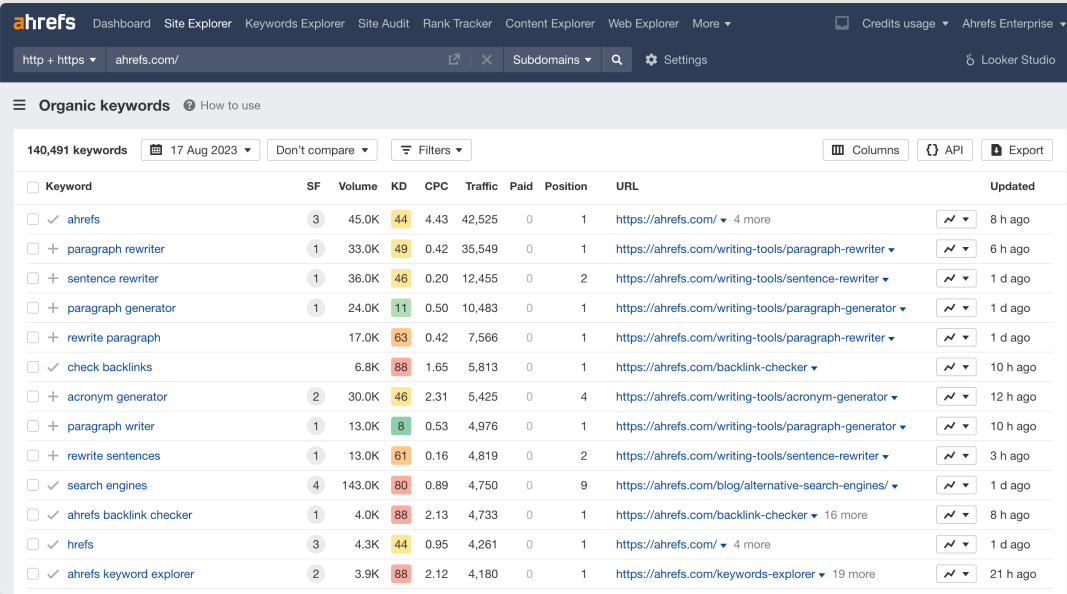Tick the checkbox for search engines
1067x594 pixels.
pyautogui.click(x=33, y=485)
